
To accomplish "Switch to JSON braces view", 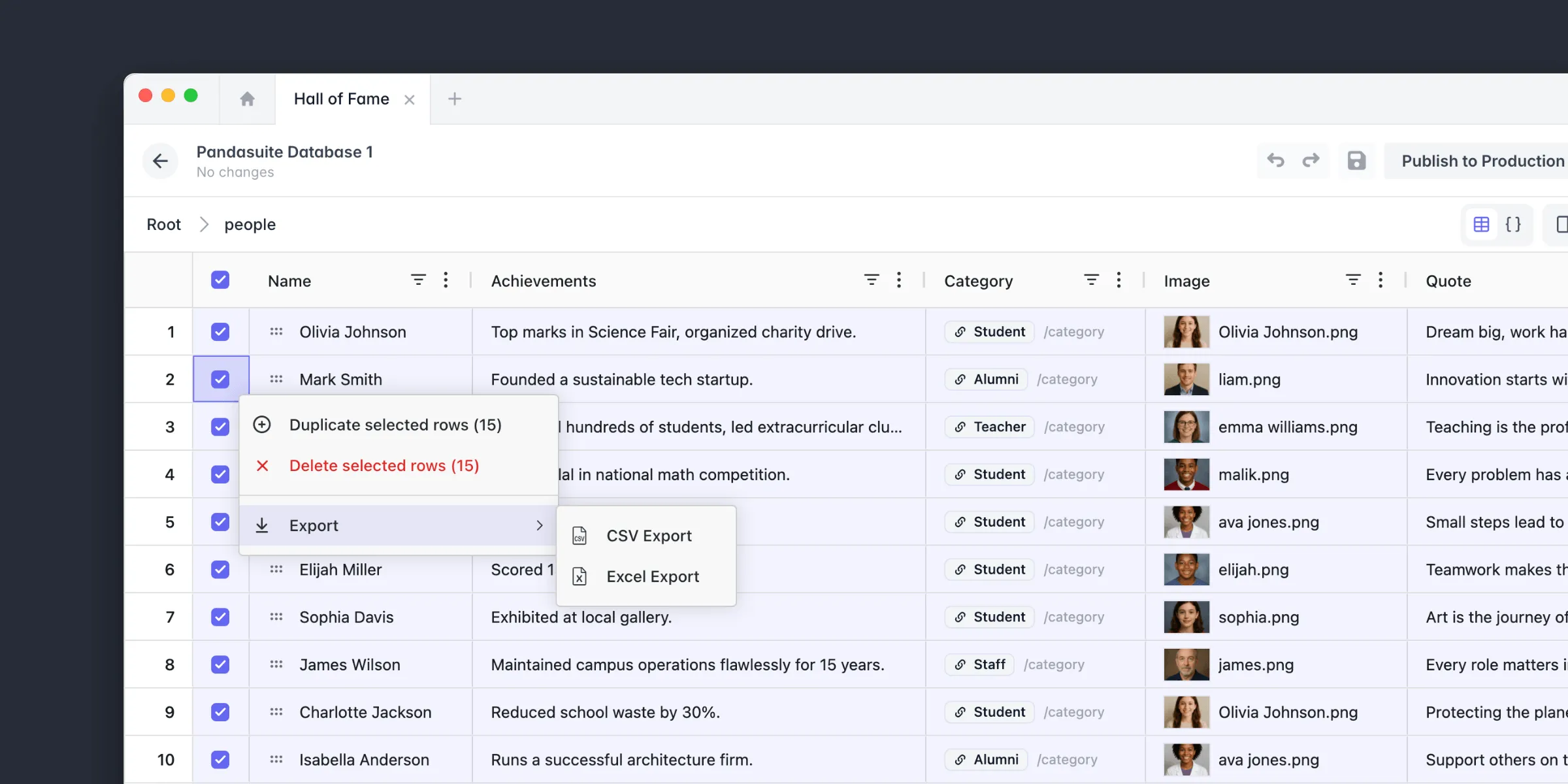I will pyautogui.click(x=1513, y=225).
